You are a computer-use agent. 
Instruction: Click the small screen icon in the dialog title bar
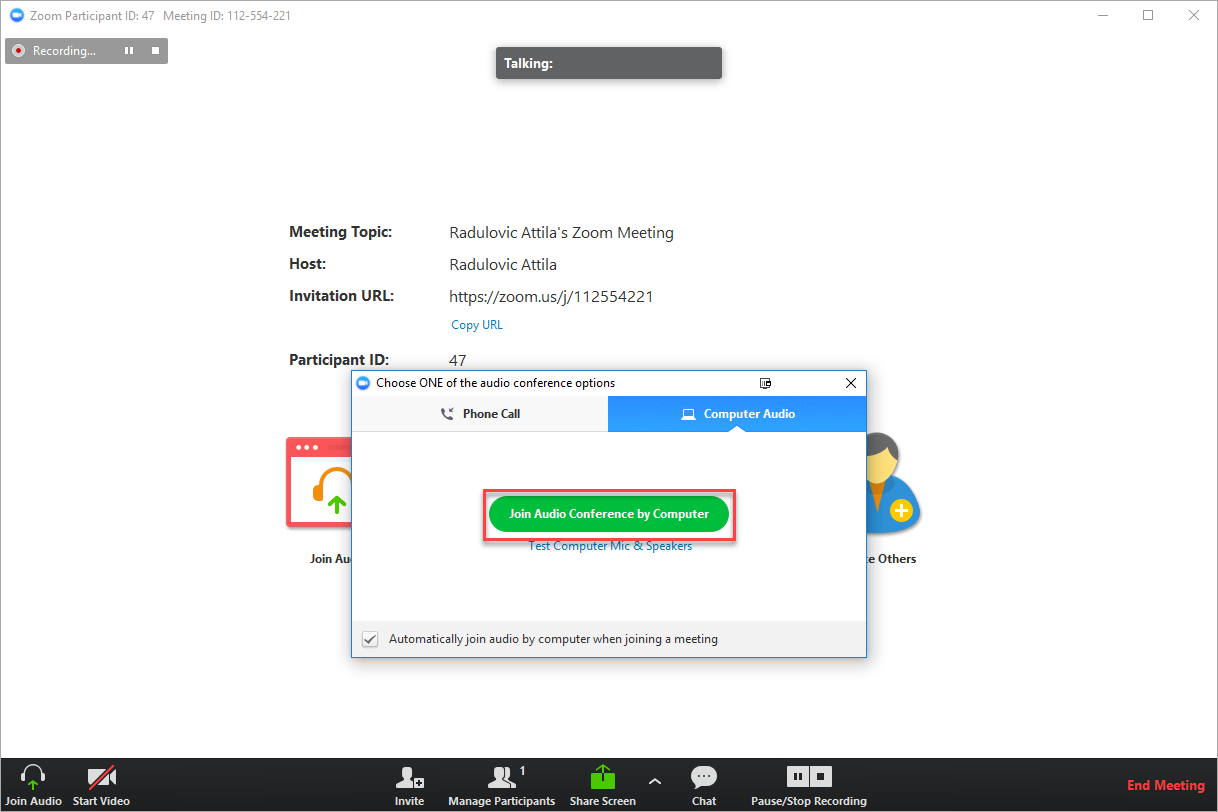coord(765,383)
